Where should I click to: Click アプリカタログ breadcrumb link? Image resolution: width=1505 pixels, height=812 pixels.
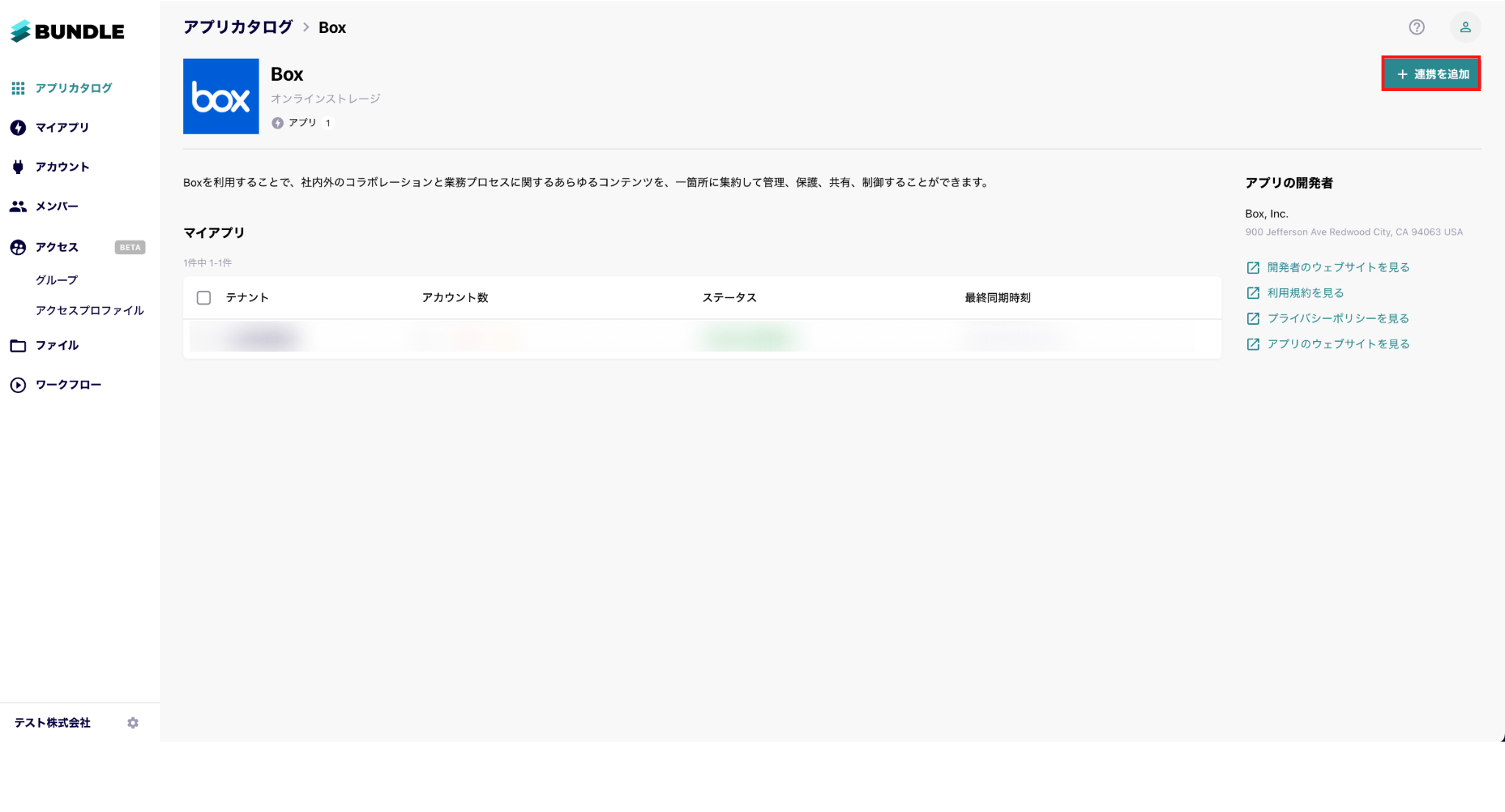click(238, 28)
